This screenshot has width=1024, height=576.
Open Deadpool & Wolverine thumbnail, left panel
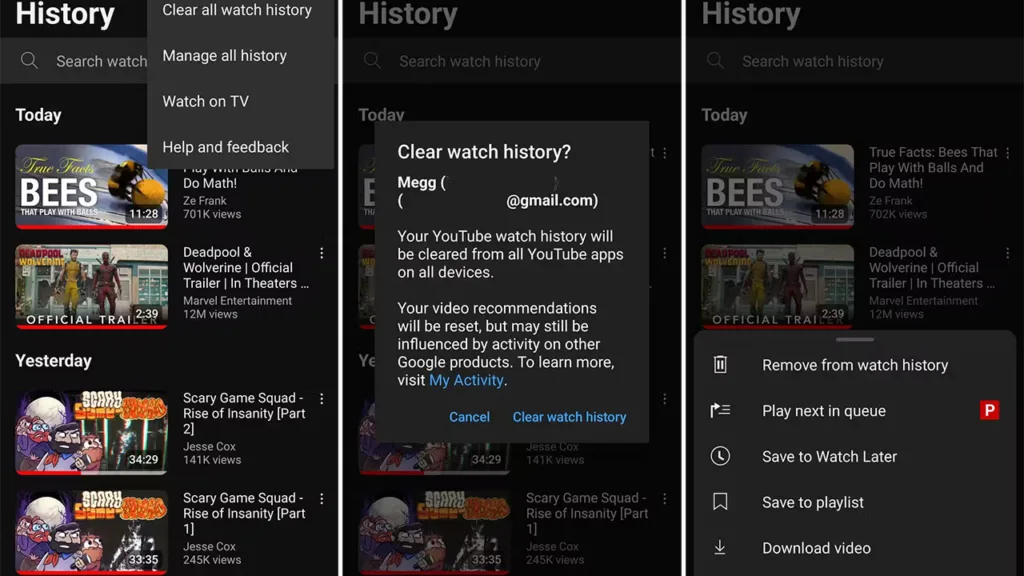pos(91,286)
